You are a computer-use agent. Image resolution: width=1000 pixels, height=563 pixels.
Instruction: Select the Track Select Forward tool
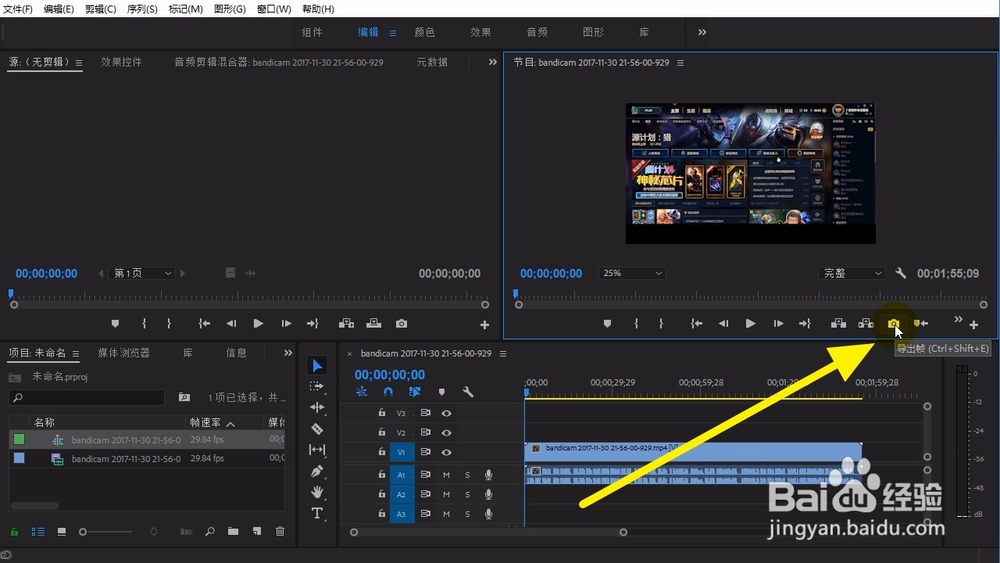(x=316, y=386)
